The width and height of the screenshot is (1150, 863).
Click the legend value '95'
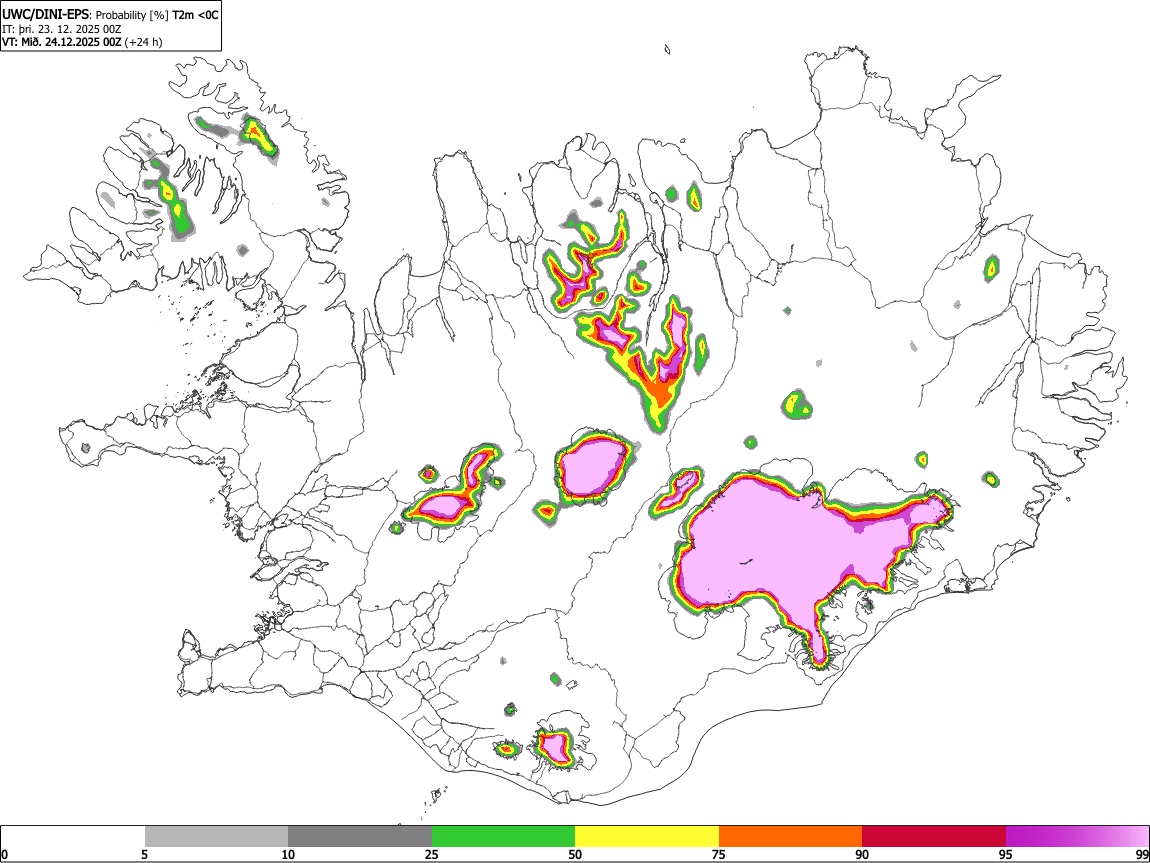[x=1006, y=854]
